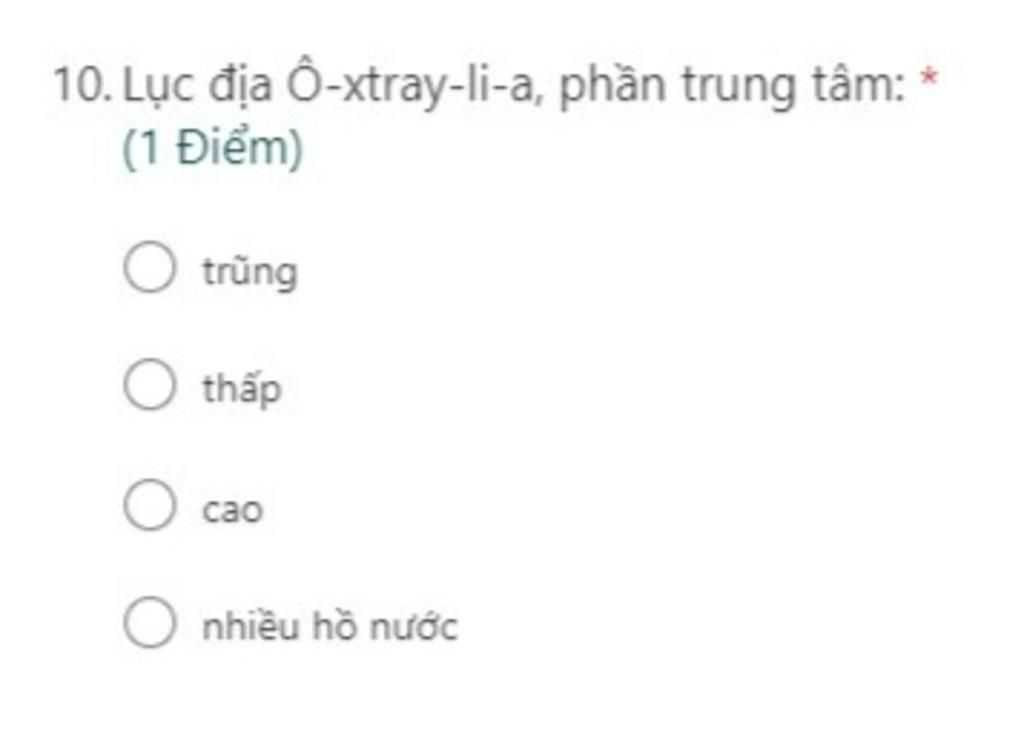Click the word 'trung' in the question
The image size is (1024, 731).
[739, 88]
